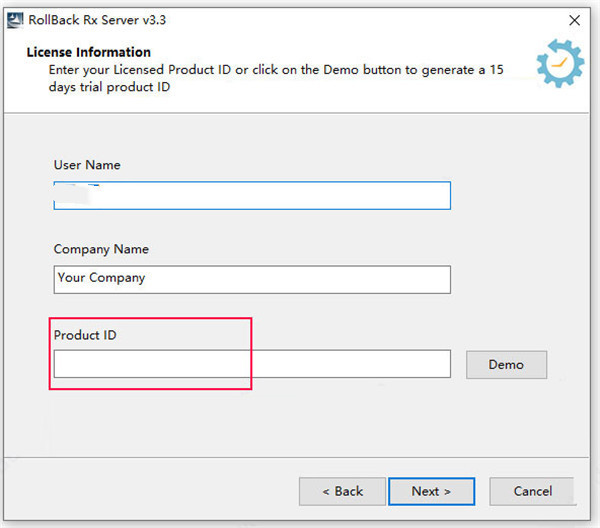Click the Demo button to generate trial ID
This screenshot has width=600, height=528.
(506, 365)
